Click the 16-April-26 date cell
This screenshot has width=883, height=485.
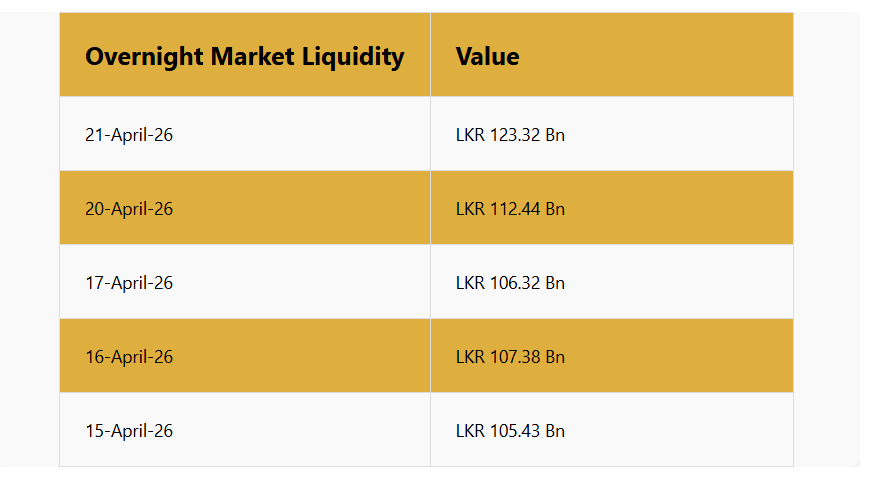129,356
